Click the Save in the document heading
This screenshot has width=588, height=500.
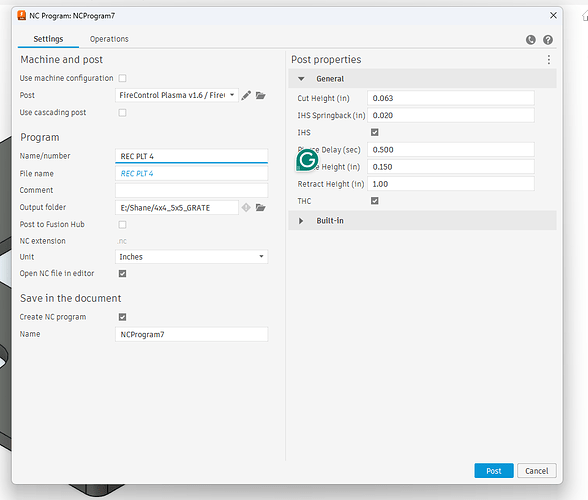70,298
